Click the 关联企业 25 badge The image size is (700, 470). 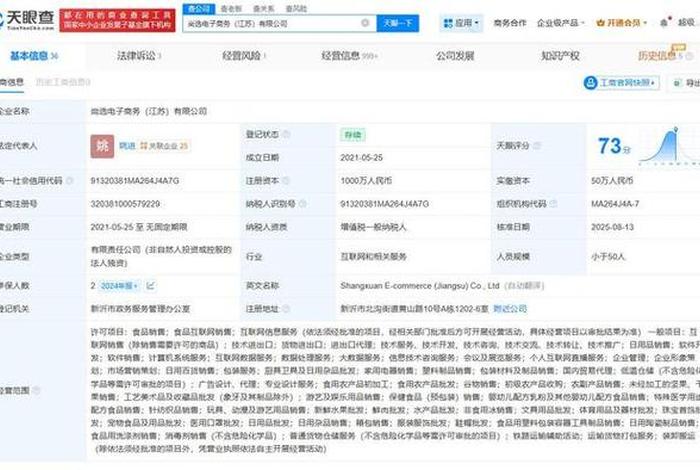(164, 146)
